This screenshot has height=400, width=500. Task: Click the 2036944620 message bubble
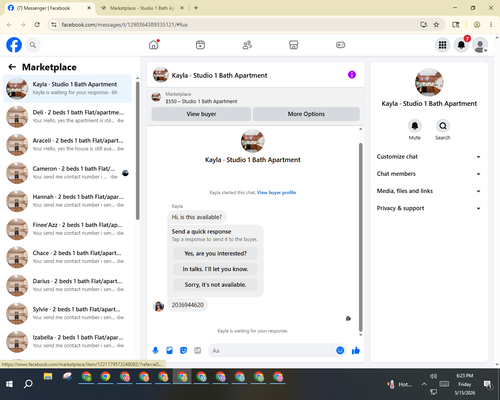(187, 305)
